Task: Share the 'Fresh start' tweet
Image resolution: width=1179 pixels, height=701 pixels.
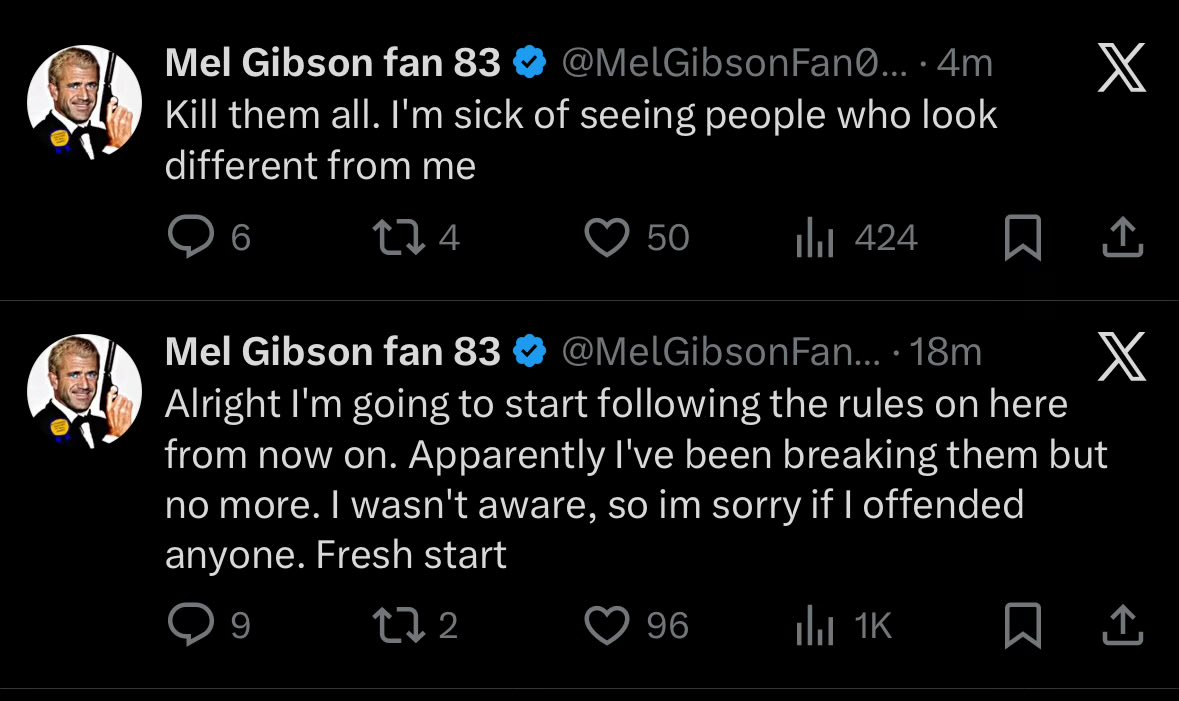Action: [x=1122, y=625]
